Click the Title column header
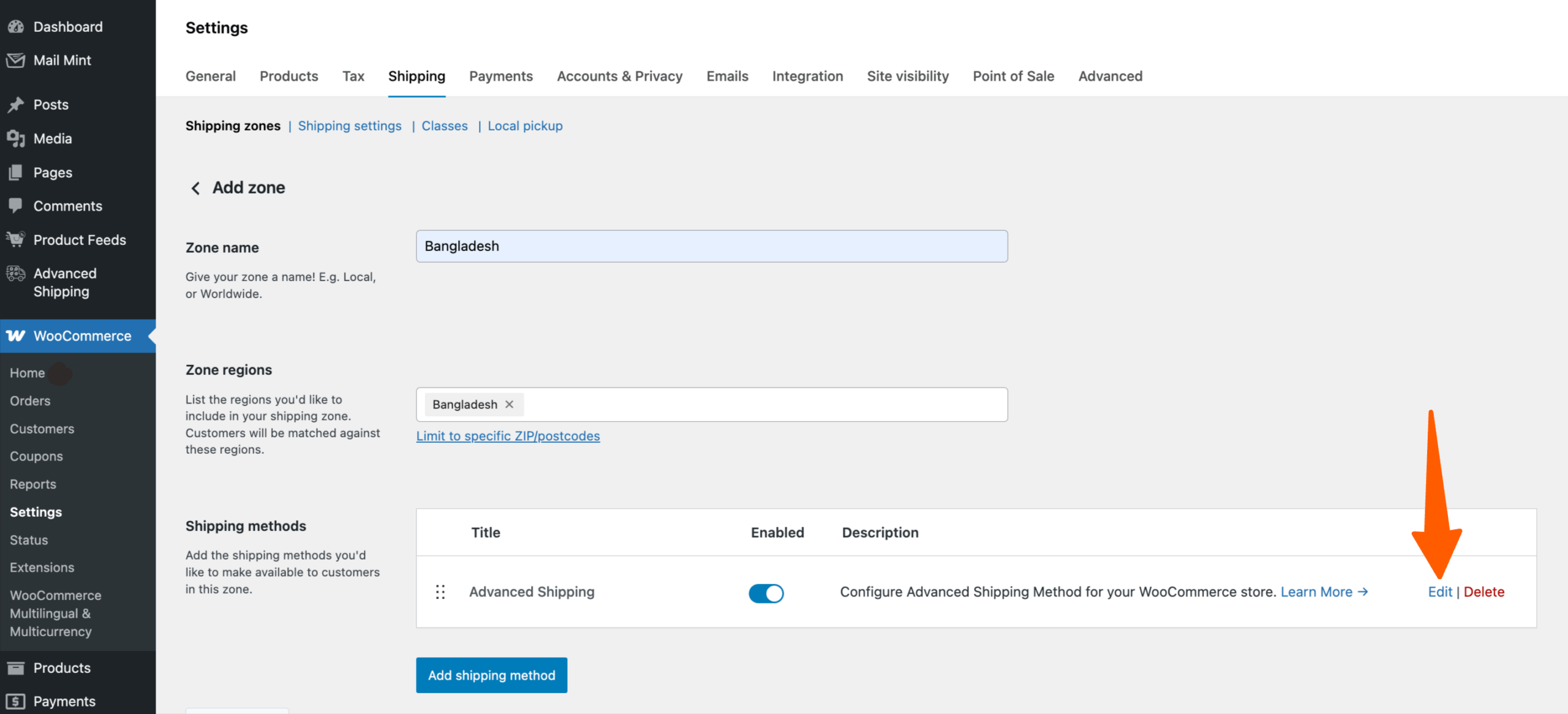This screenshot has height=714, width=1568. tap(486, 532)
